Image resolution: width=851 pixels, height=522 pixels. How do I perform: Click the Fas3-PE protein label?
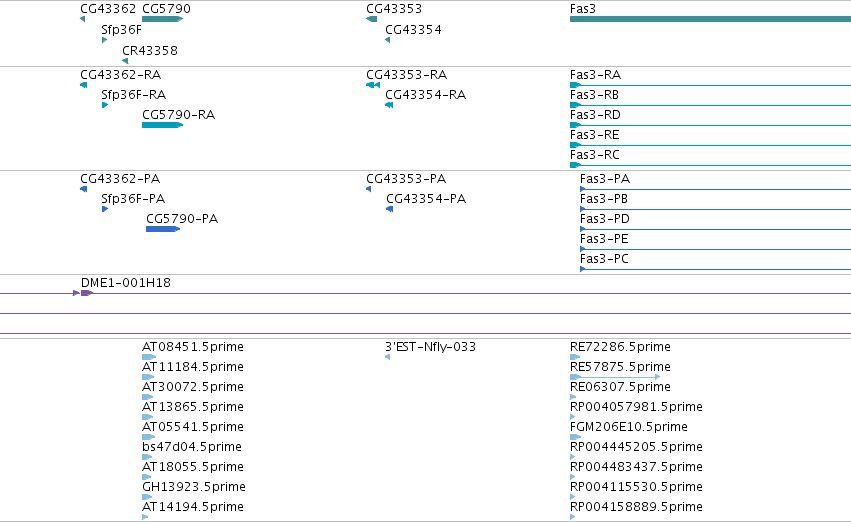point(604,239)
